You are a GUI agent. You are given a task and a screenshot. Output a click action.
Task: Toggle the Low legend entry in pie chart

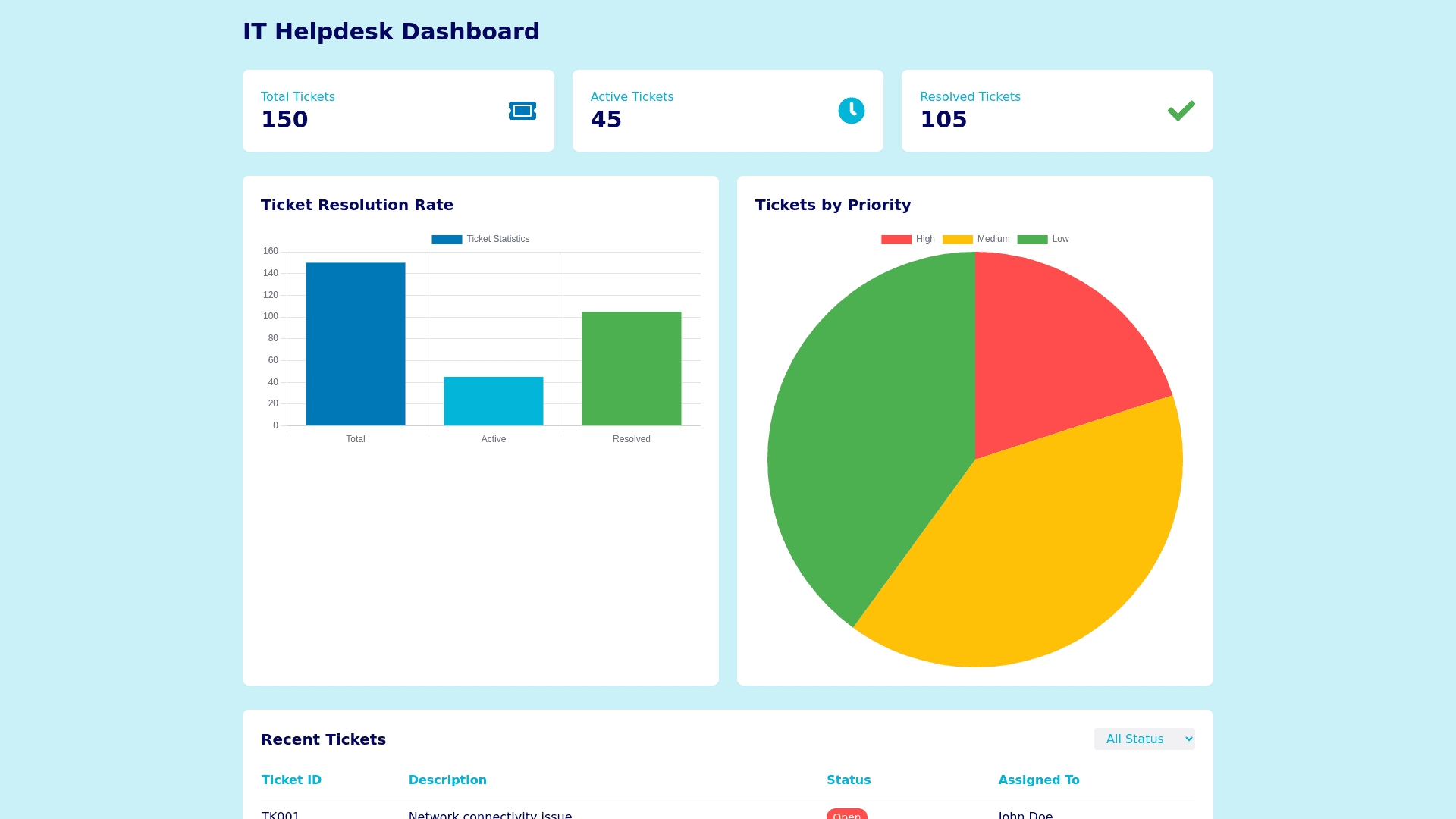tap(1043, 239)
